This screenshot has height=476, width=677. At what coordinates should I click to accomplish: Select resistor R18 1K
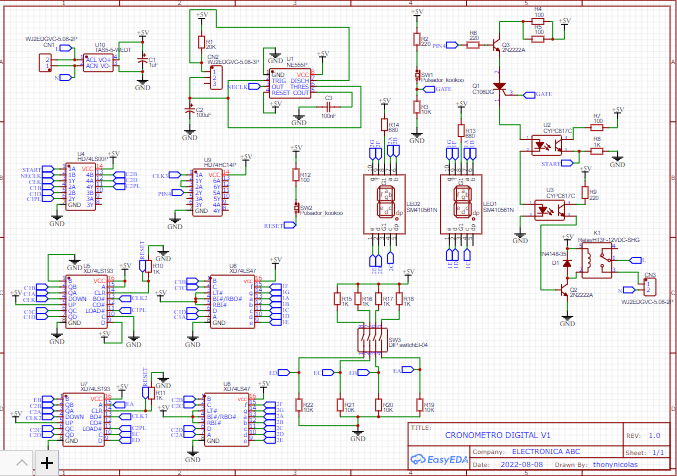click(399, 299)
